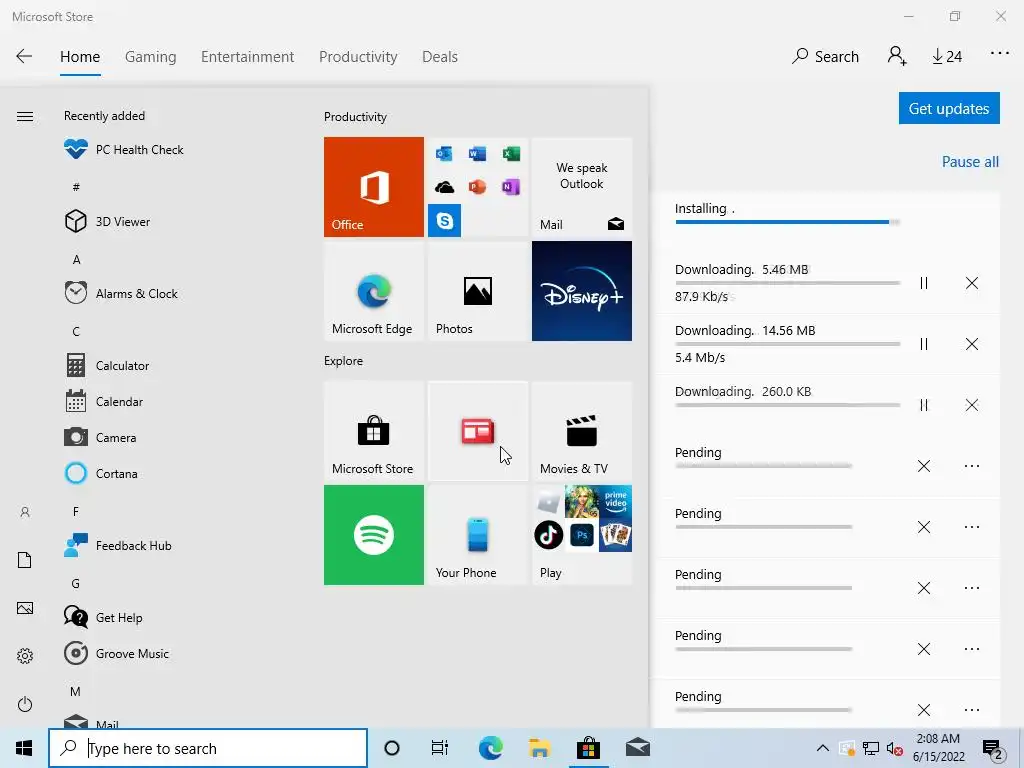Switch to the Deals tab
Viewport: 1024px width, 768px height.
tap(440, 57)
